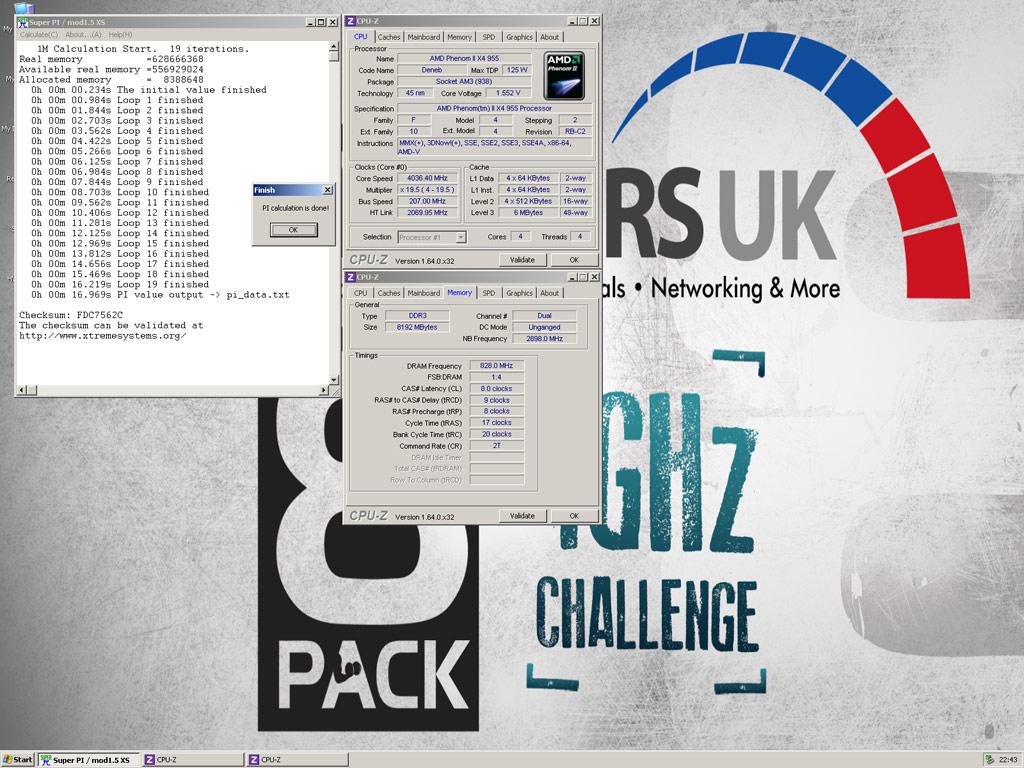Select About tab in top CPU-Z window

coord(549,37)
